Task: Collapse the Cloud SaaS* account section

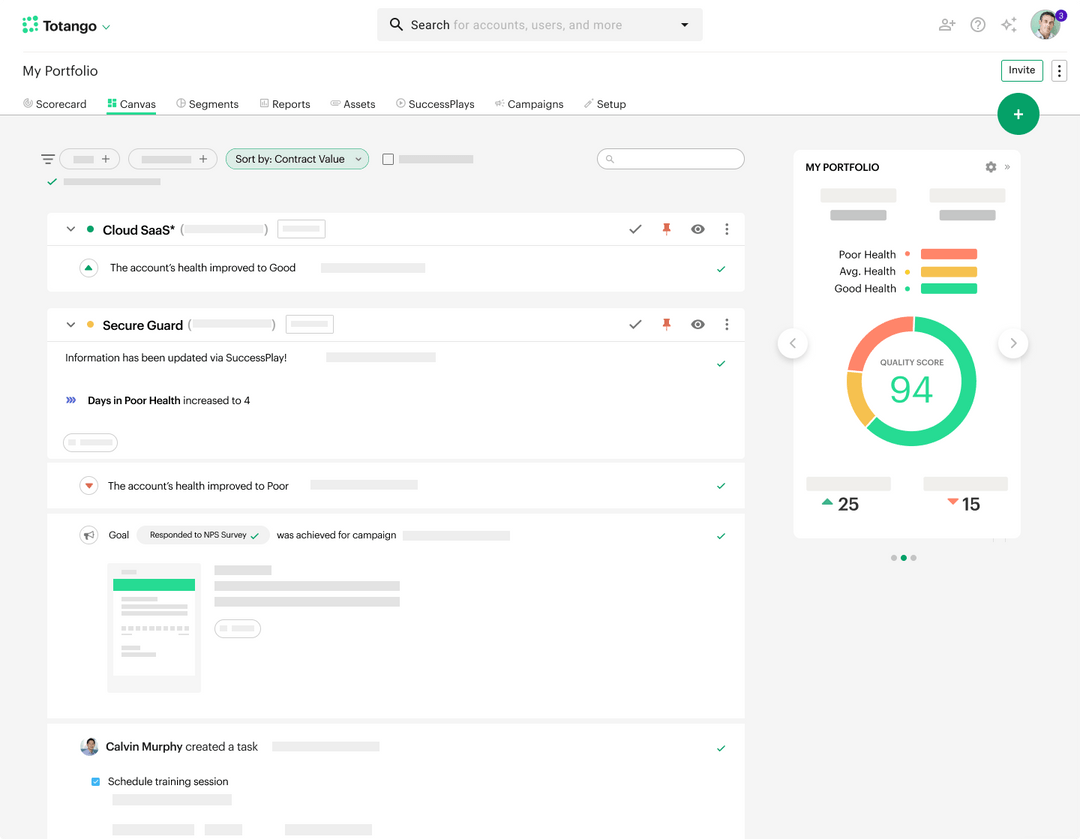Action: [70, 228]
